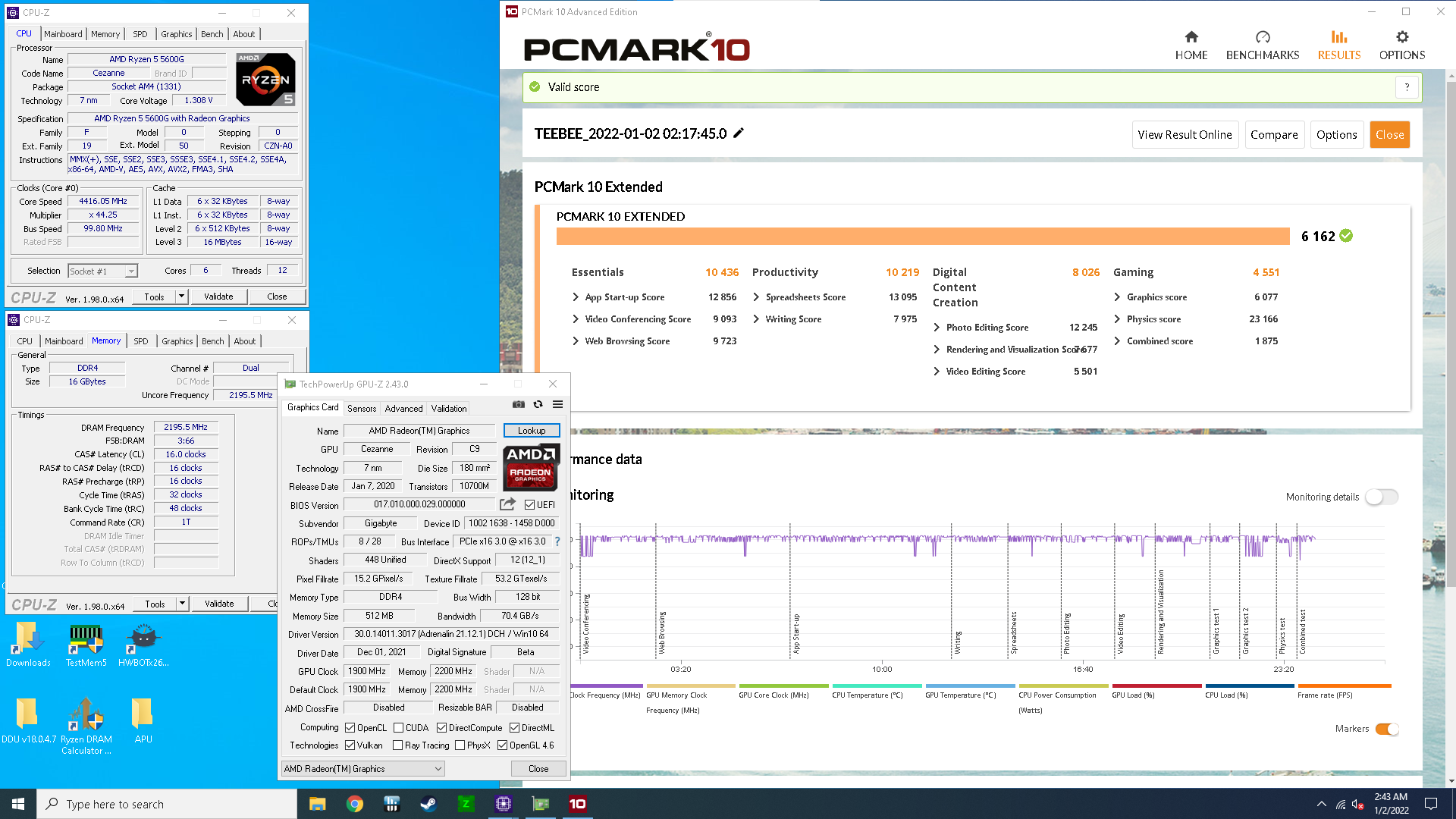Edit the result name with pencil icon
This screenshot has height=819, width=1456.
point(739,133)
